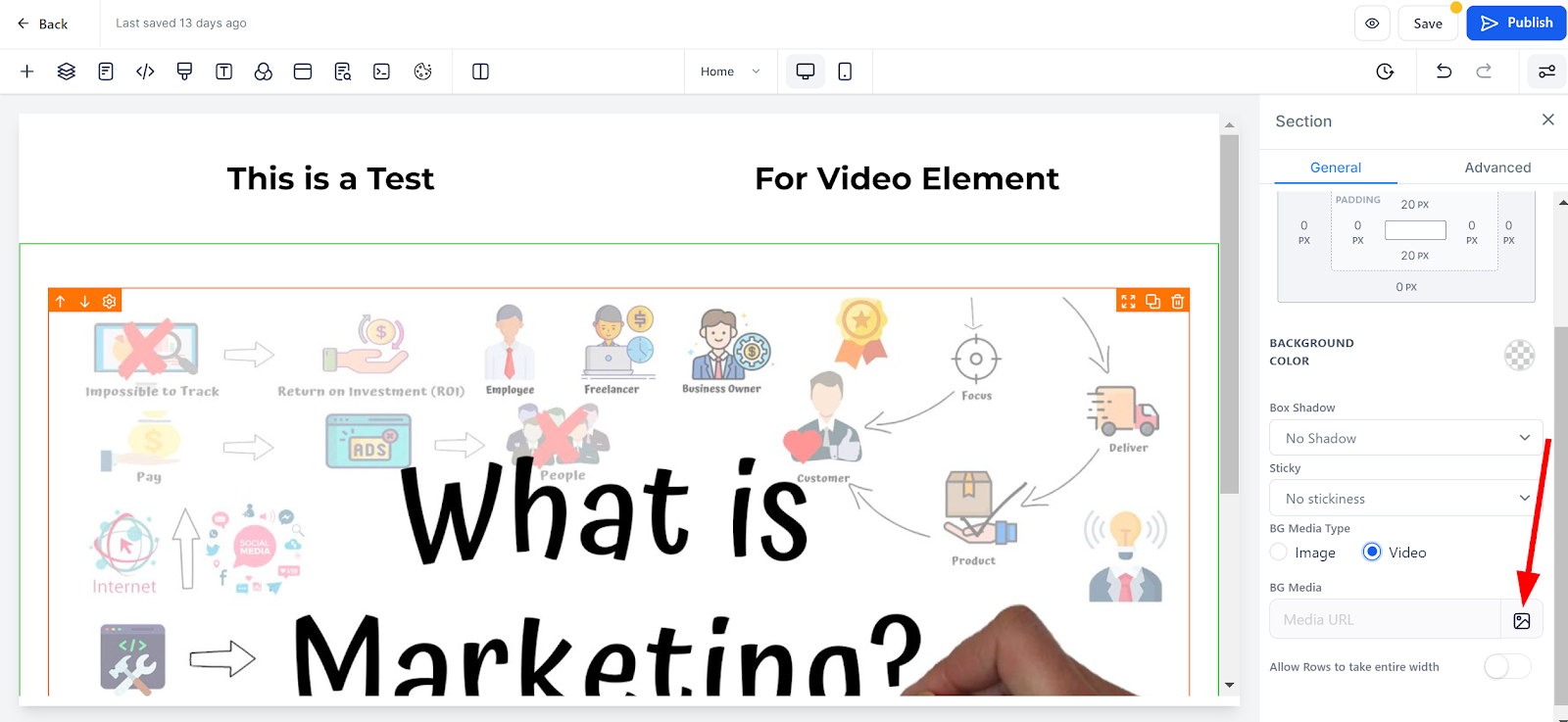Click the settings panel scrollbar

[x=1561, y=514]
